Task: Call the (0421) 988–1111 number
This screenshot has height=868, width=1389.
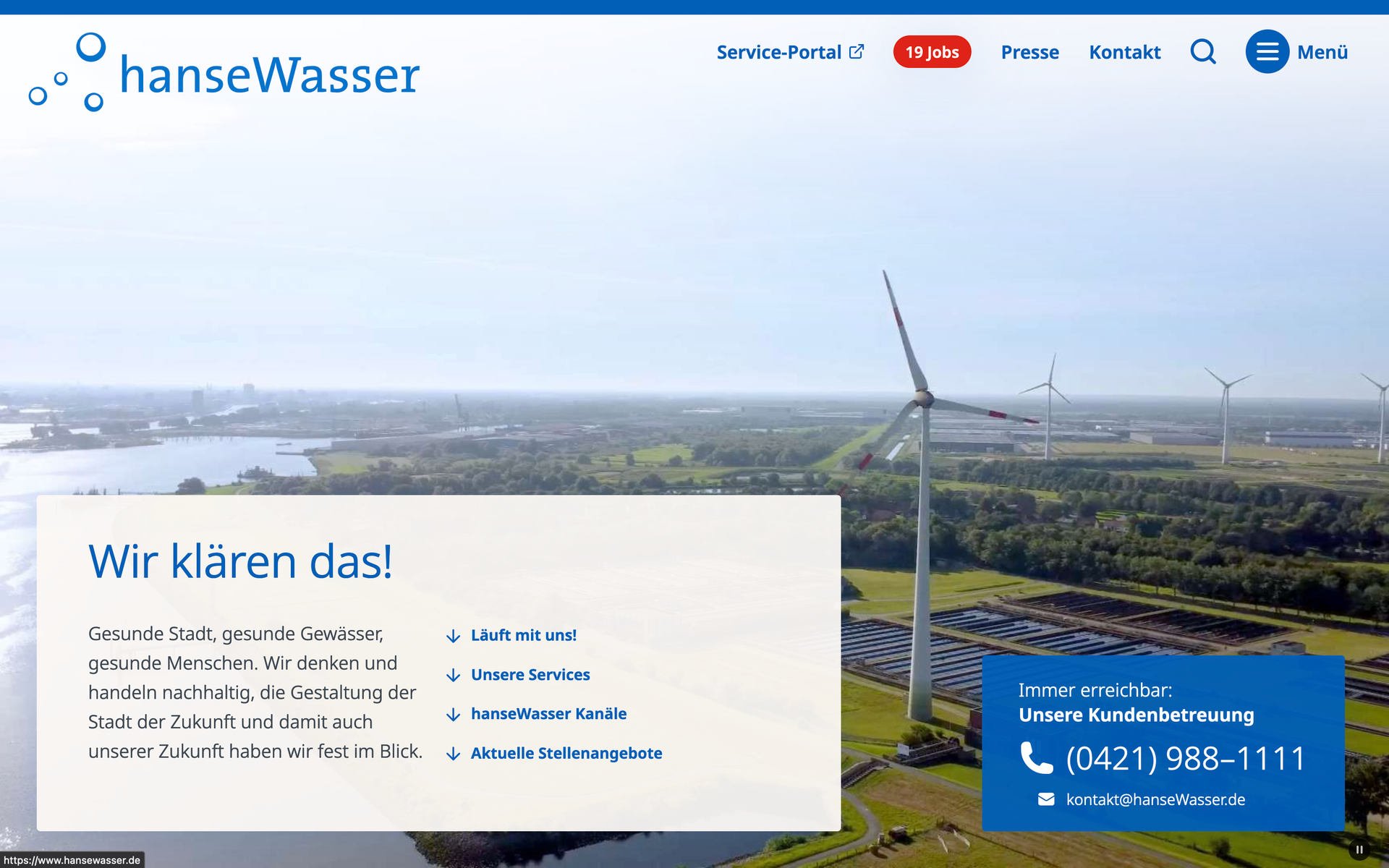Action: tap(1185, 758)
